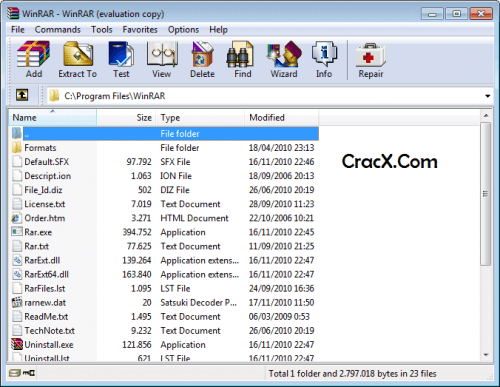The image size is (500, 387).
Task: Click the 'DIZ File' type cell
Action: 175,190
